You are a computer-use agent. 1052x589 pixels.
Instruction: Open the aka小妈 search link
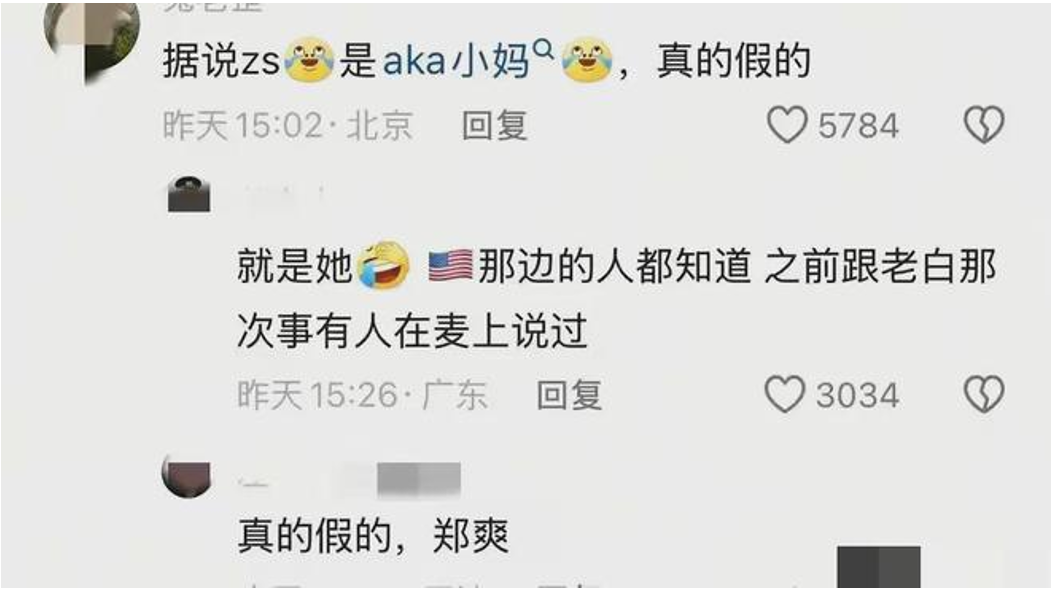pyautogui.click(x=456, y=60)
